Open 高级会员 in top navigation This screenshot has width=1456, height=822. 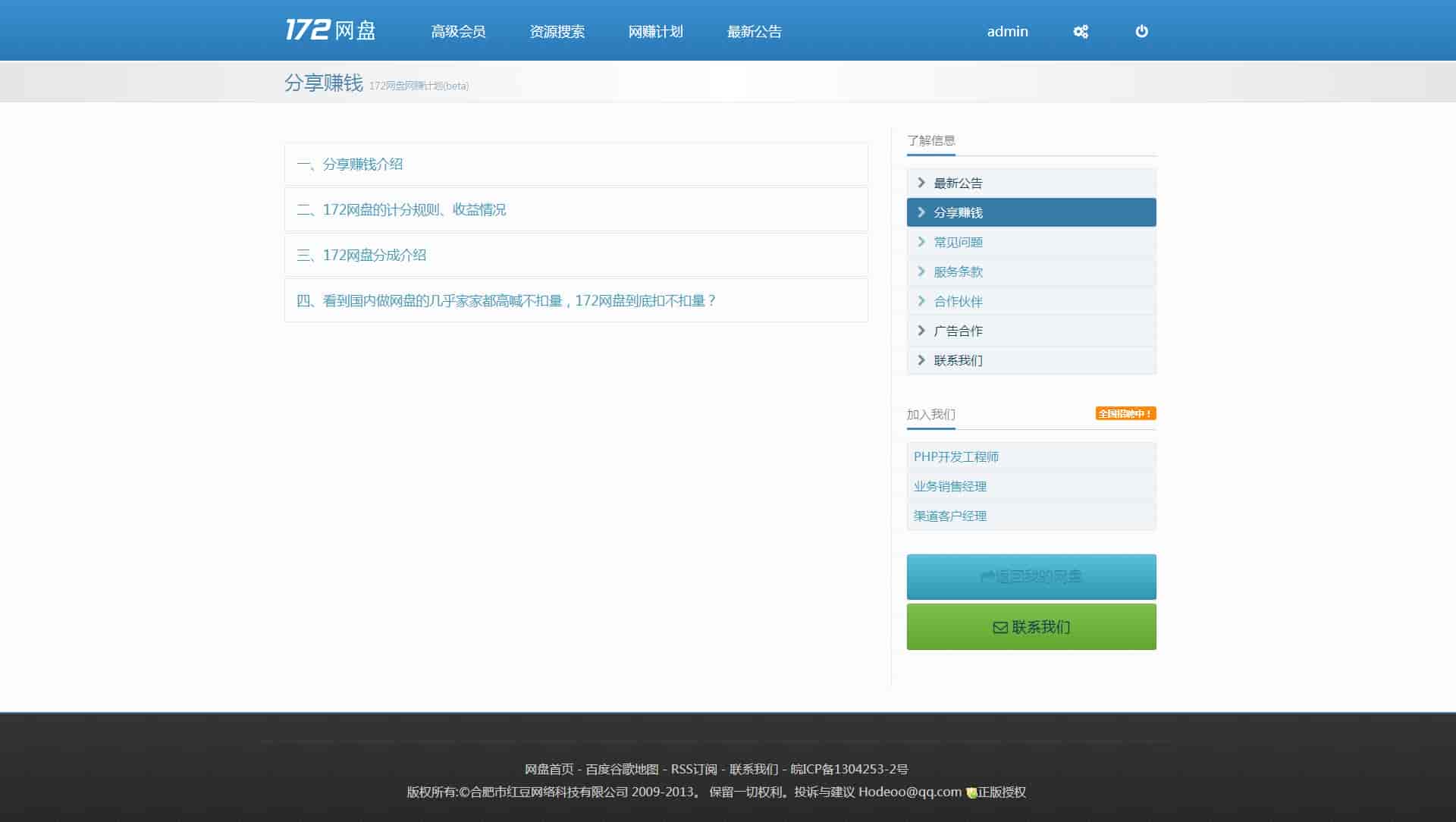pyautogui.click(x=458, y=32)
